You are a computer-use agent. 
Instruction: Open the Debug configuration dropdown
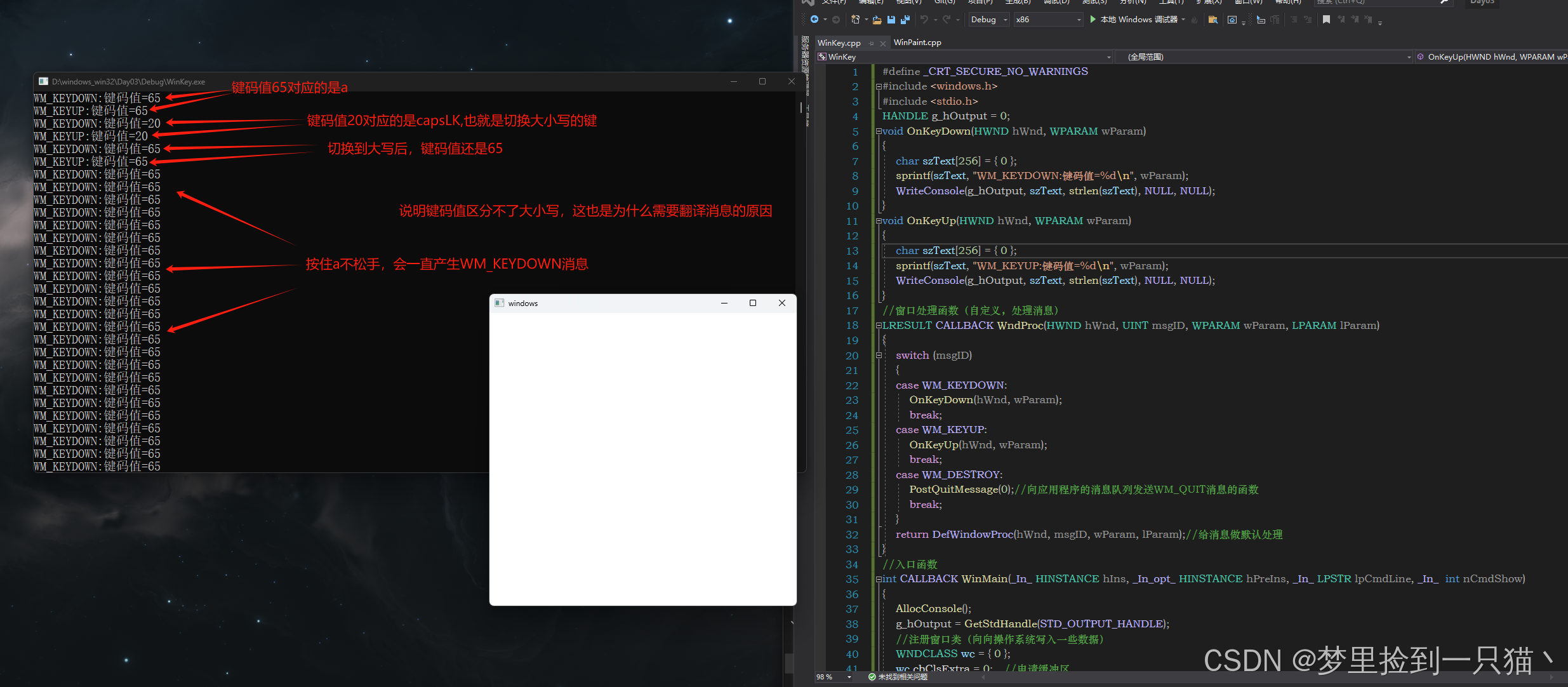coord(1005,20)
